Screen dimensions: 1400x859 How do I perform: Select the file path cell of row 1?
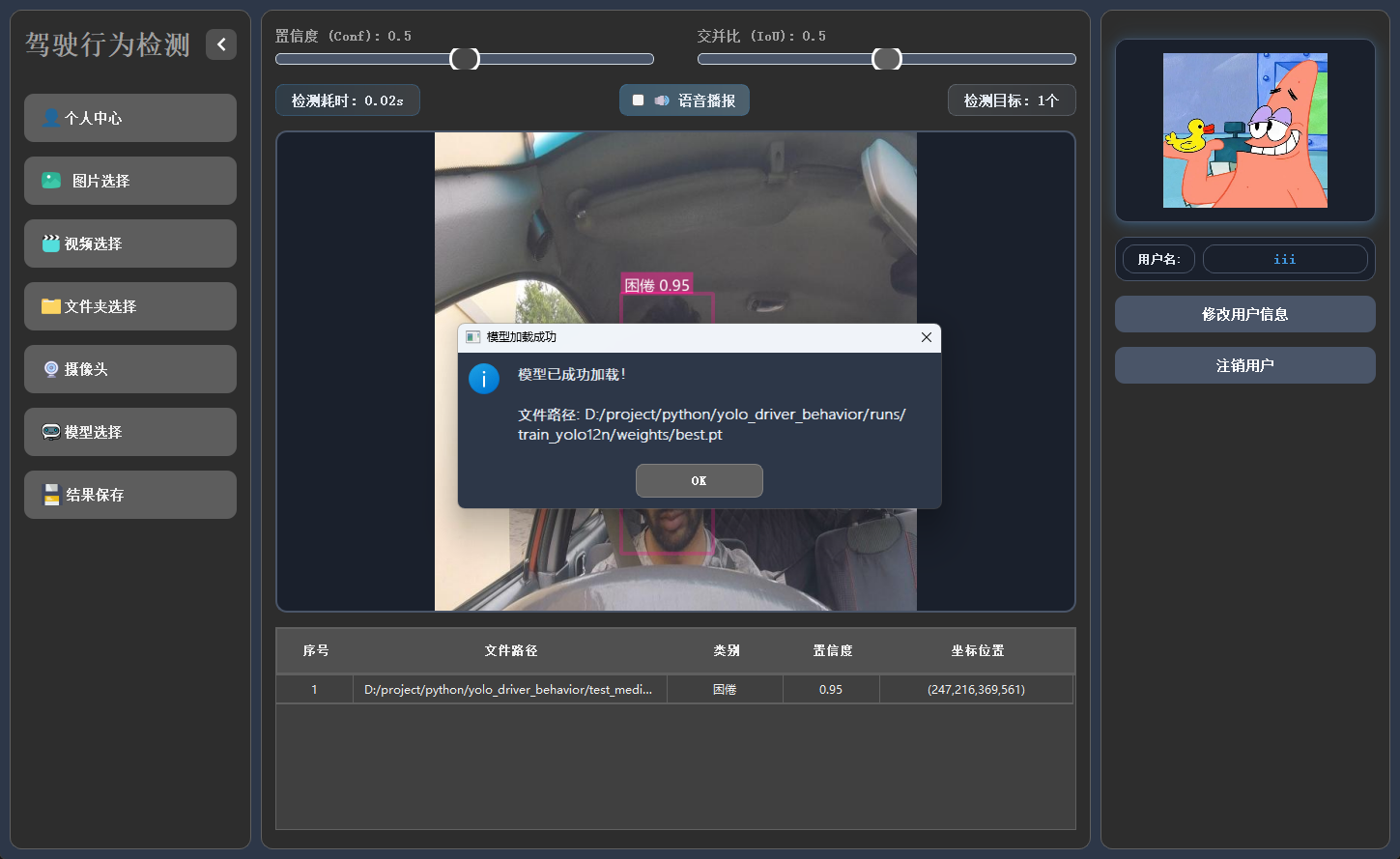point(510,690)
